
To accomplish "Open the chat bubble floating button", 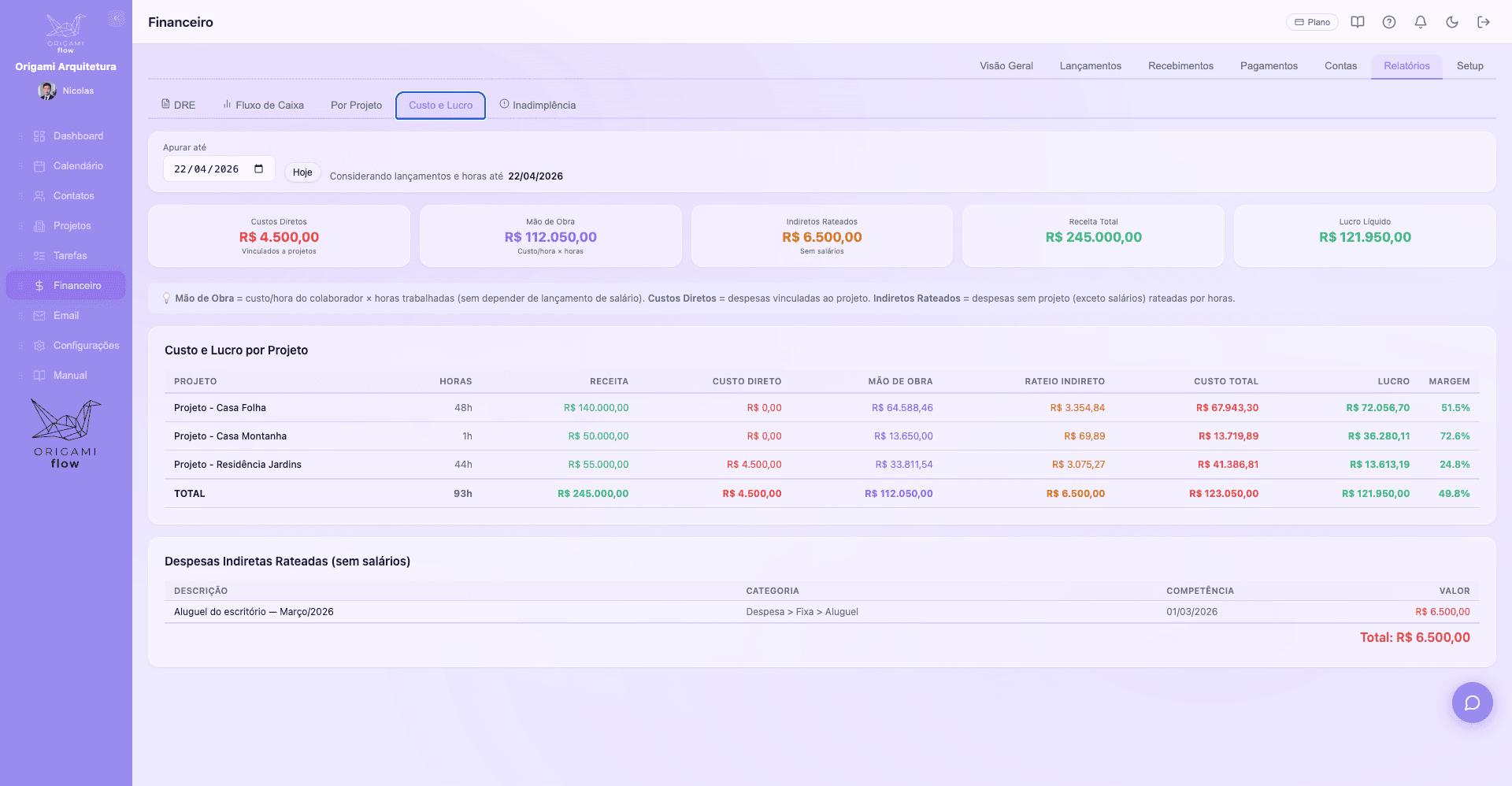I will 1472,703.
